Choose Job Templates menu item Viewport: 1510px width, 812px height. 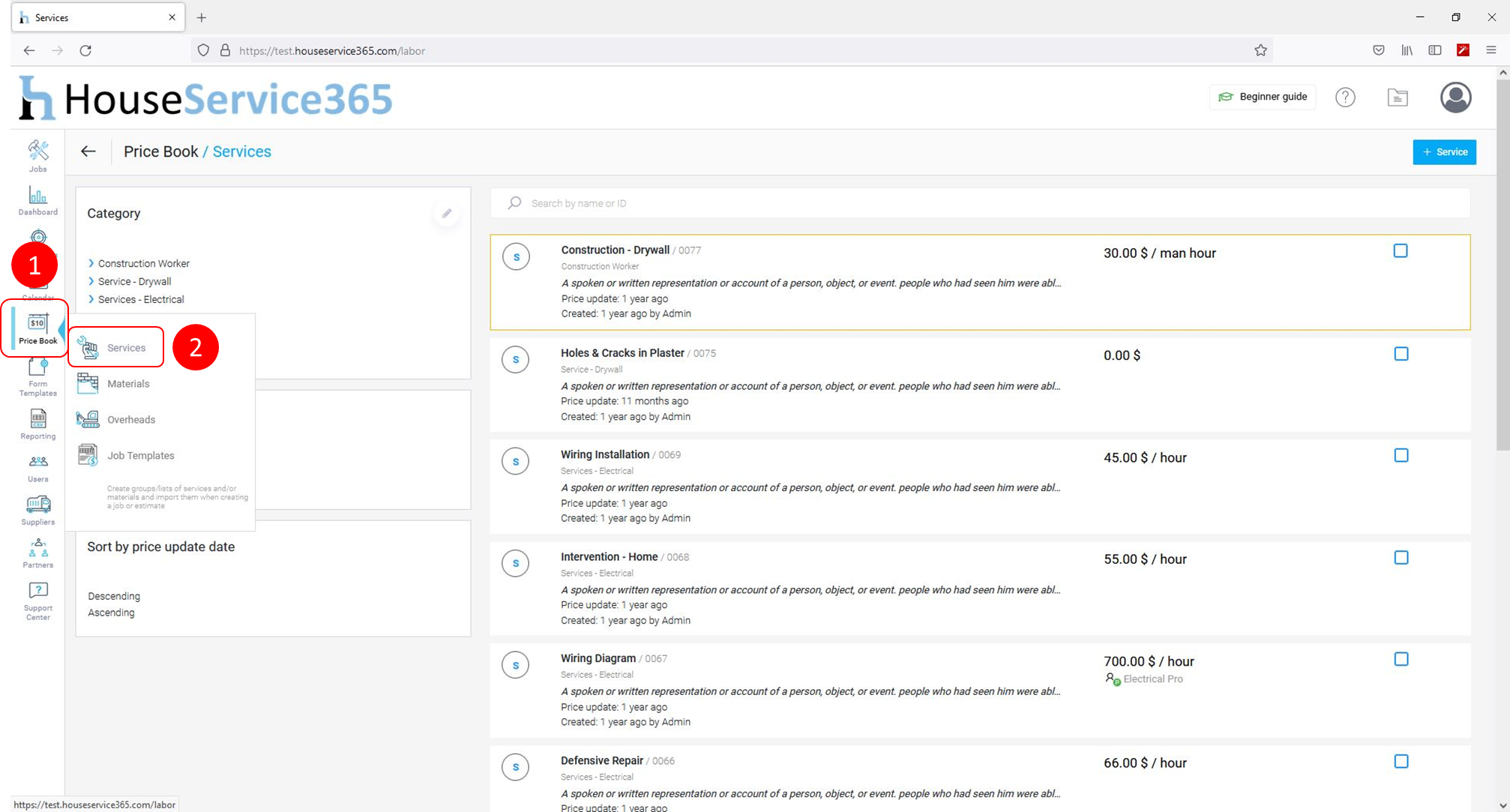(140, 456)
